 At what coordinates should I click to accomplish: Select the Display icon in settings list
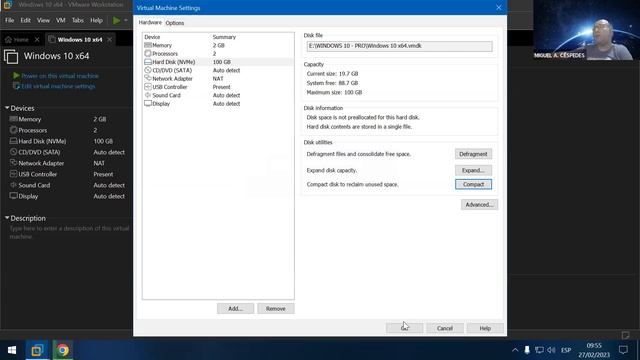[x=148, y=104]
